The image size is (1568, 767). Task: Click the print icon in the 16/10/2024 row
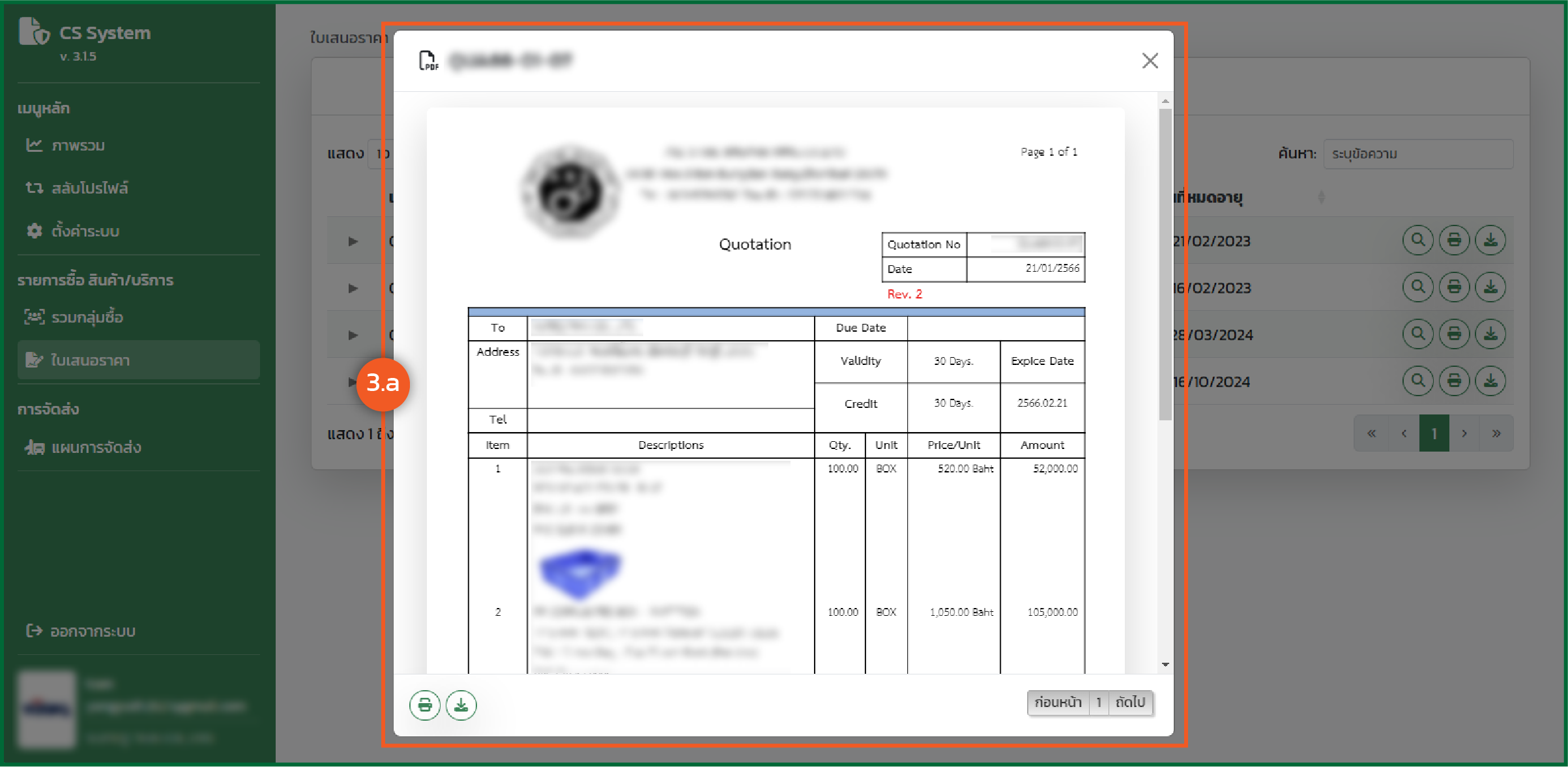[x=1454, y=381]
